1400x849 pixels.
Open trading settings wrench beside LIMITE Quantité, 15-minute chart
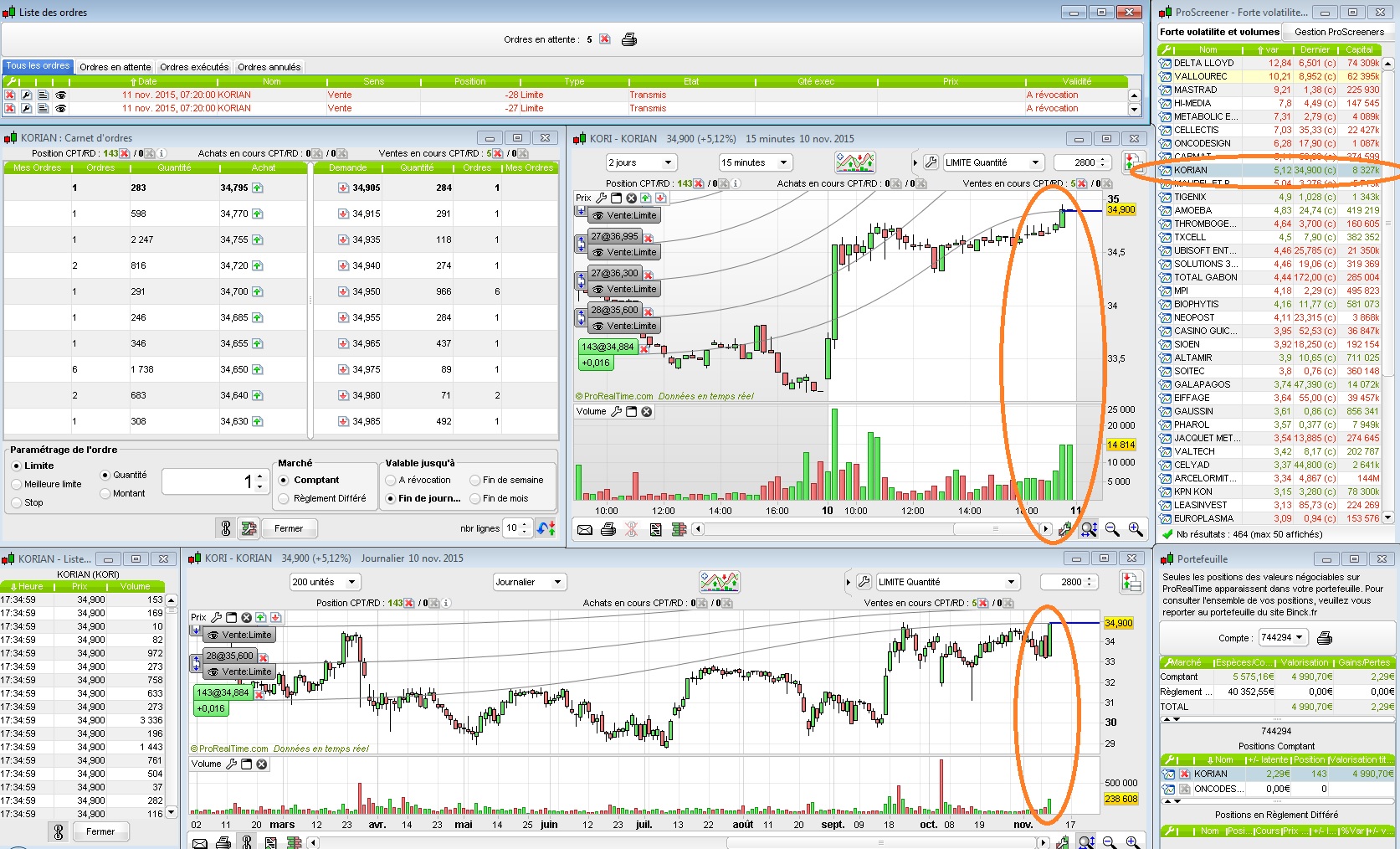[931, 162]
